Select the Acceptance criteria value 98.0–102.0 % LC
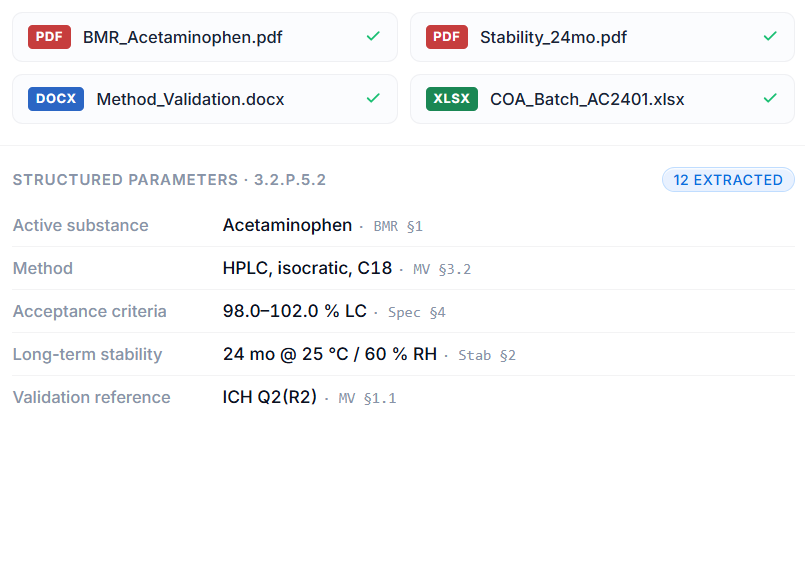The image size is (805, 565). pos(295,311)
